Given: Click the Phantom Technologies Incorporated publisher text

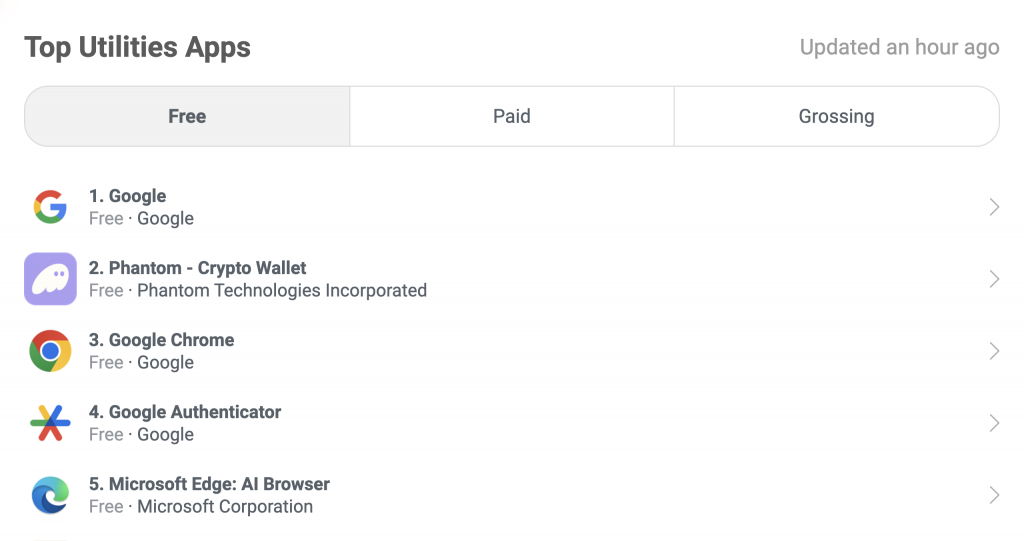Looking at the screenshot, I should (281, 291).
